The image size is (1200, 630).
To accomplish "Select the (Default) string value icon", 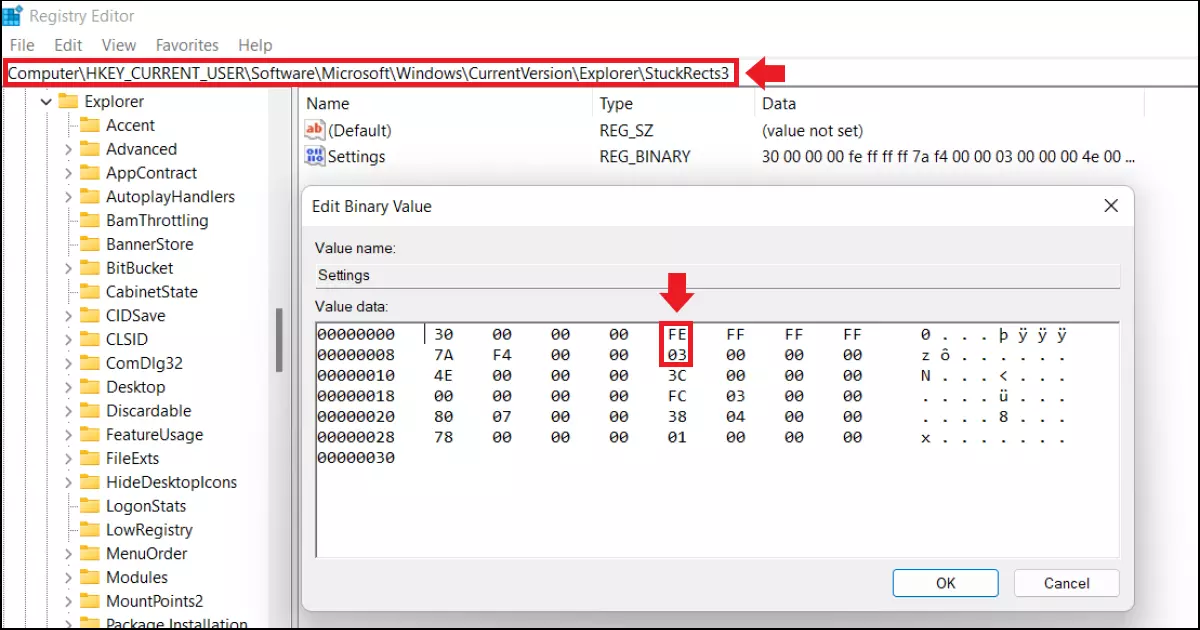I will [314, 130].
